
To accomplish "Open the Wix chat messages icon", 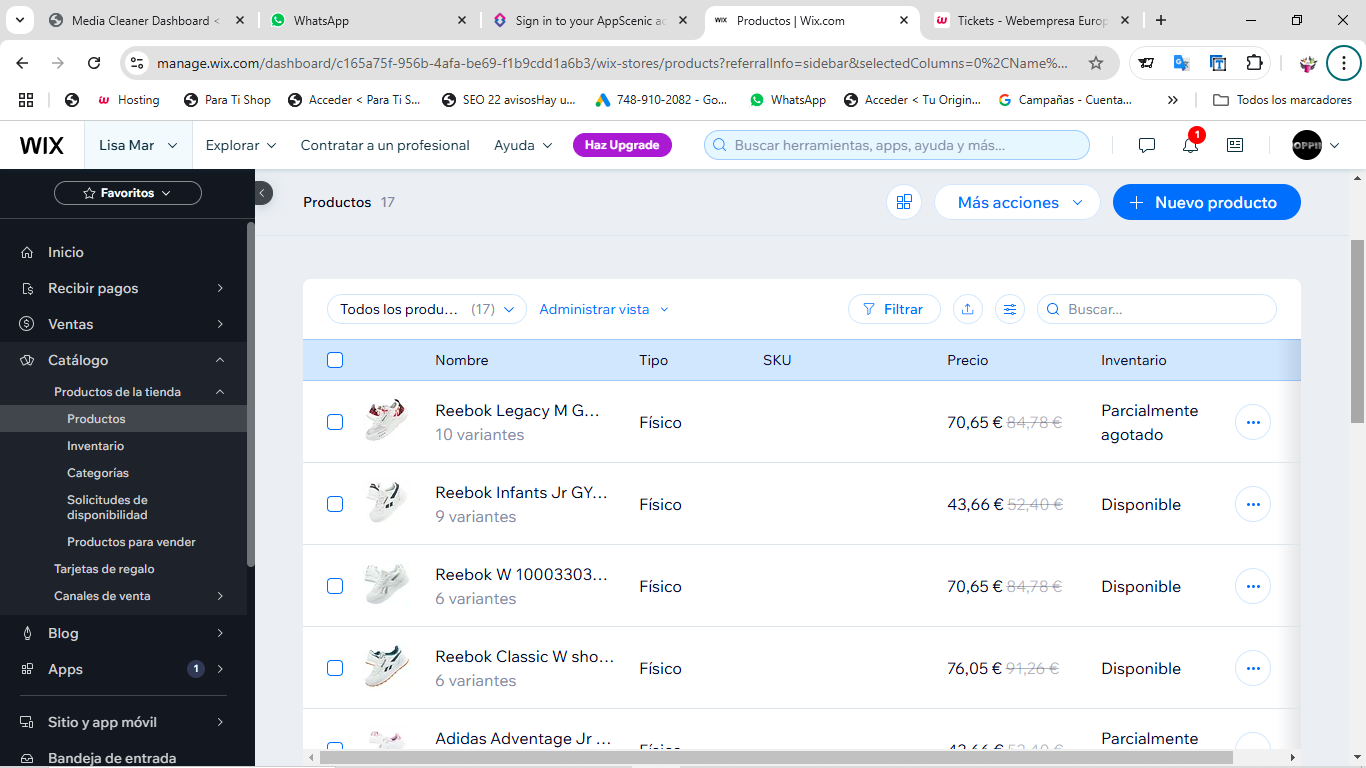I will click(1147, 145).
